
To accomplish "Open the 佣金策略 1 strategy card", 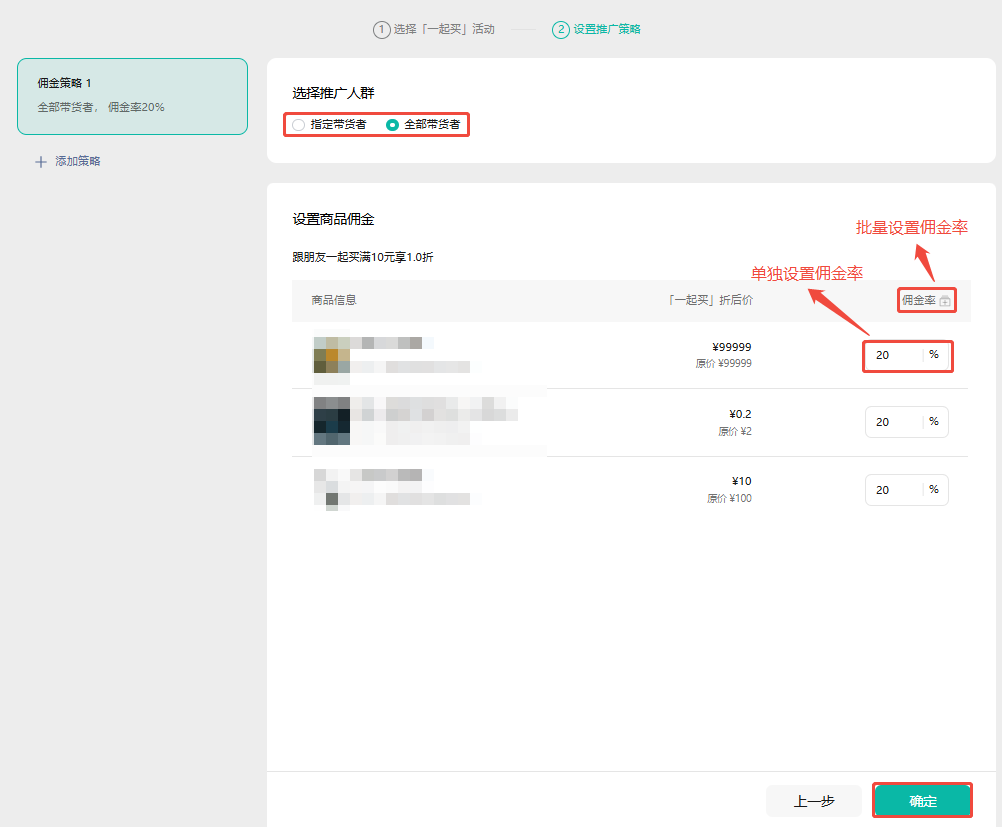I will coord(132,96).
